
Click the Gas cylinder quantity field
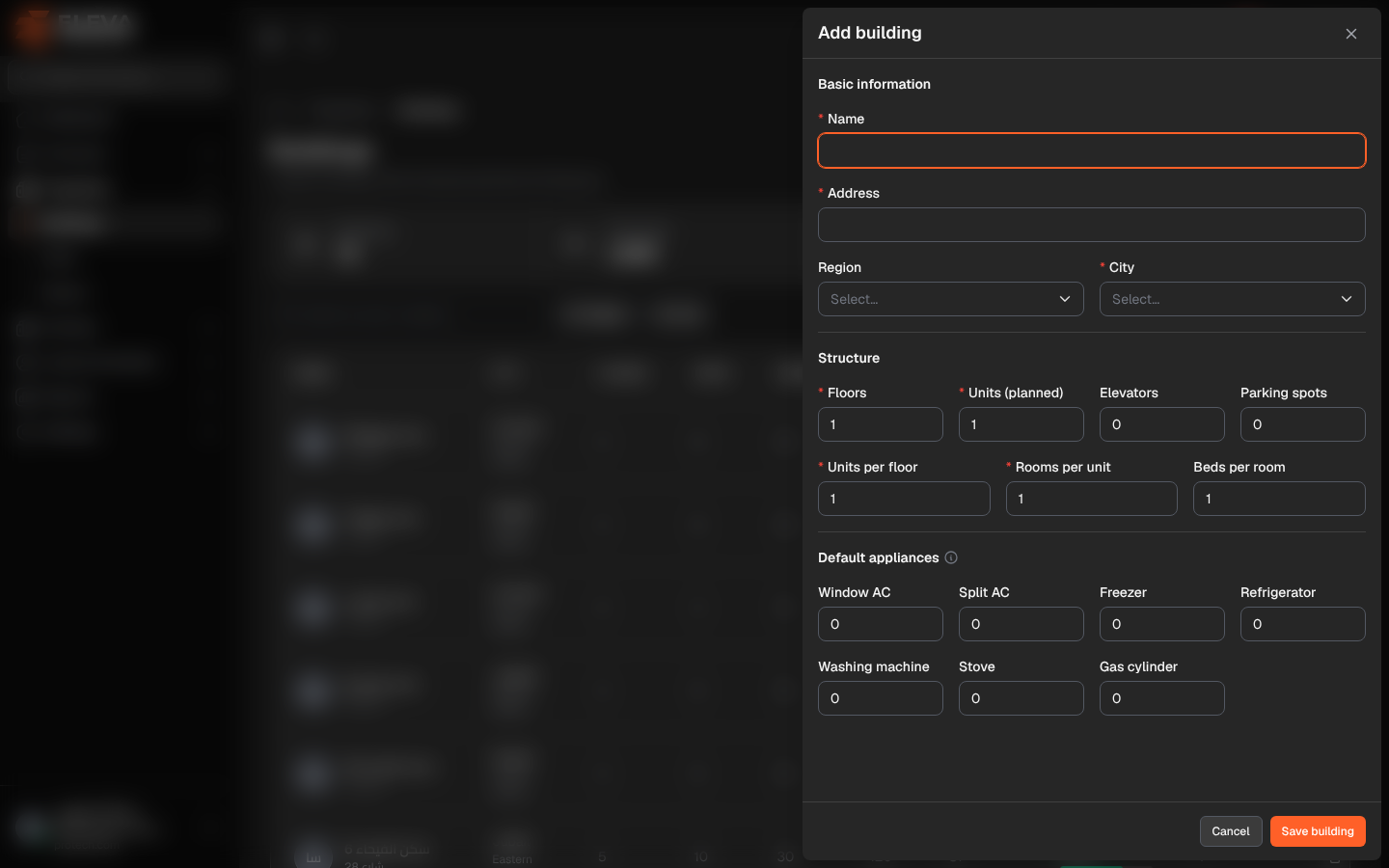[x=1162, y=698]
